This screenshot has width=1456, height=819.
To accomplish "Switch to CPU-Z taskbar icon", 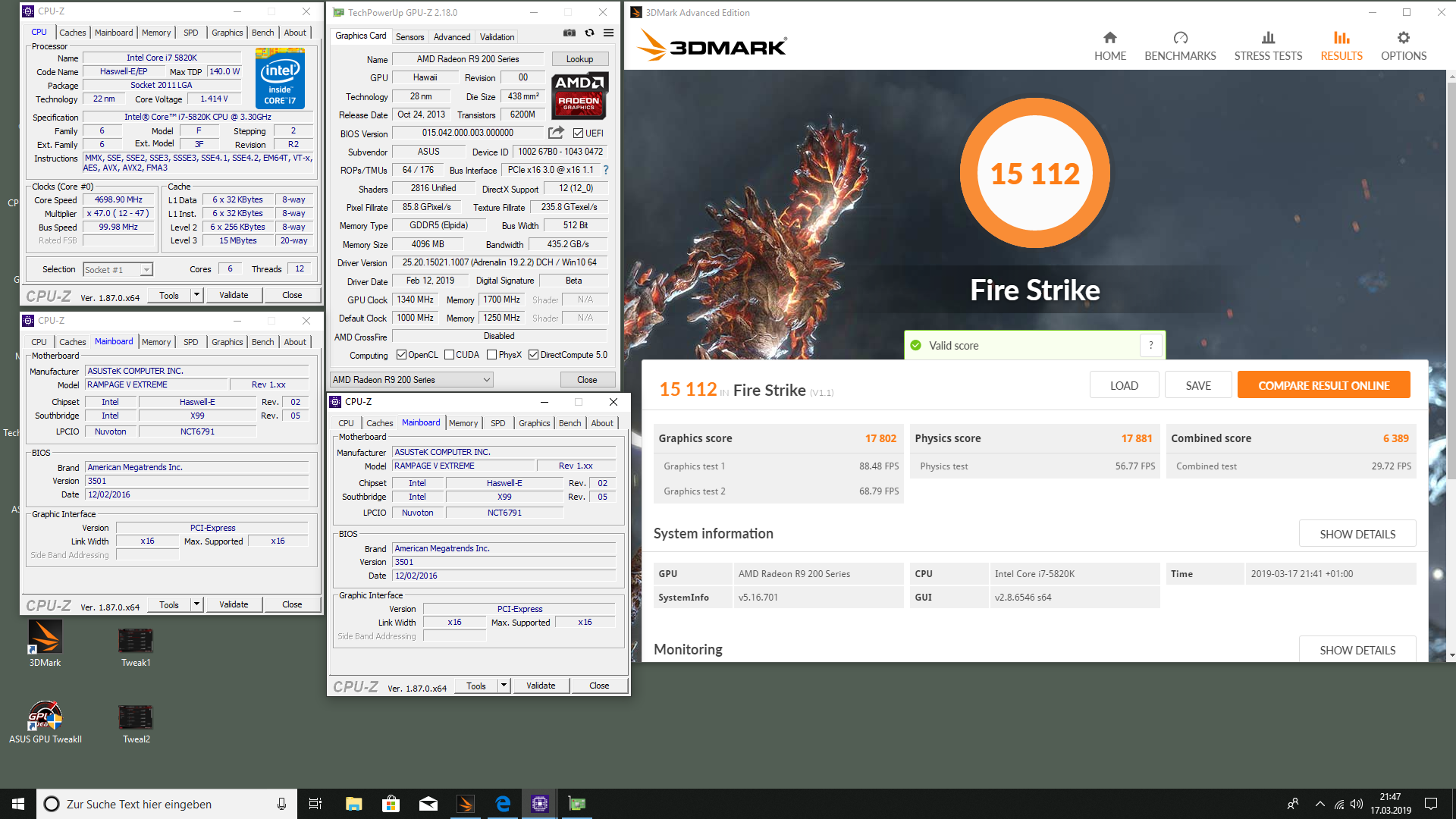I will [540, 804].
